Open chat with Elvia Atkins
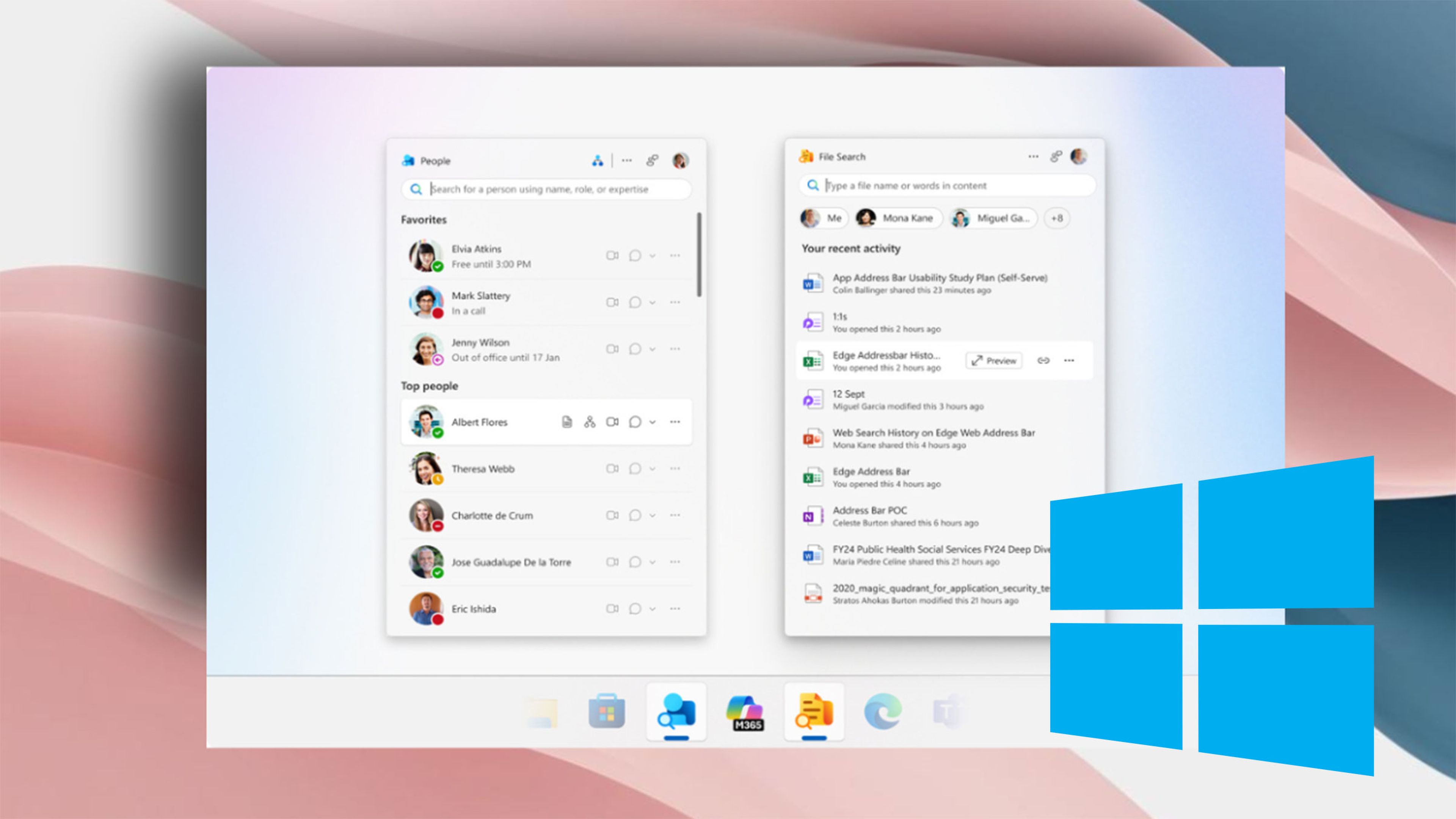Screen dimensions: 1456x819 (x=635, y=256)
